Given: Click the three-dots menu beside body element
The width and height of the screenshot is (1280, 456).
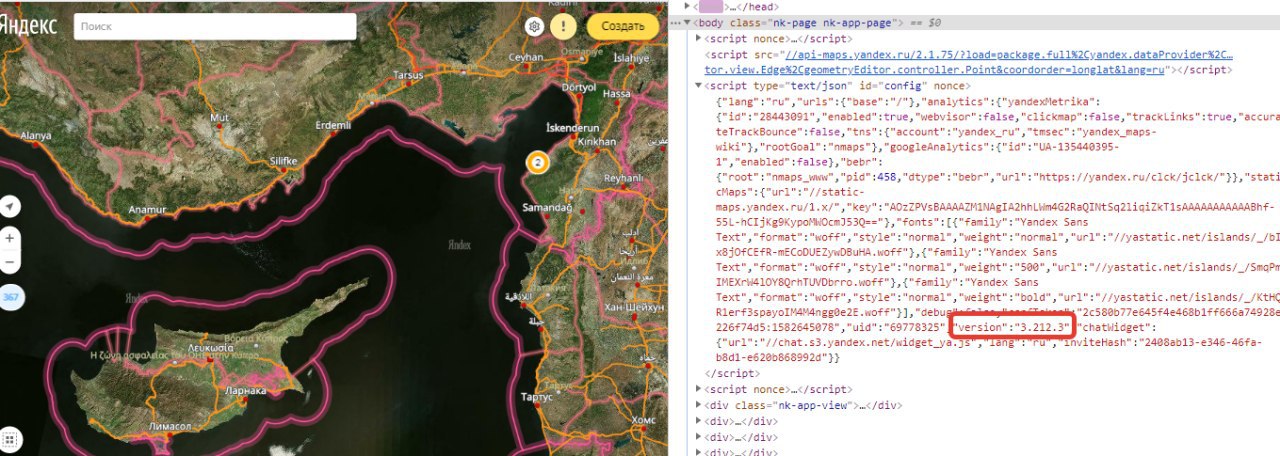Looking at the screenshot, I should coord(674,22).
